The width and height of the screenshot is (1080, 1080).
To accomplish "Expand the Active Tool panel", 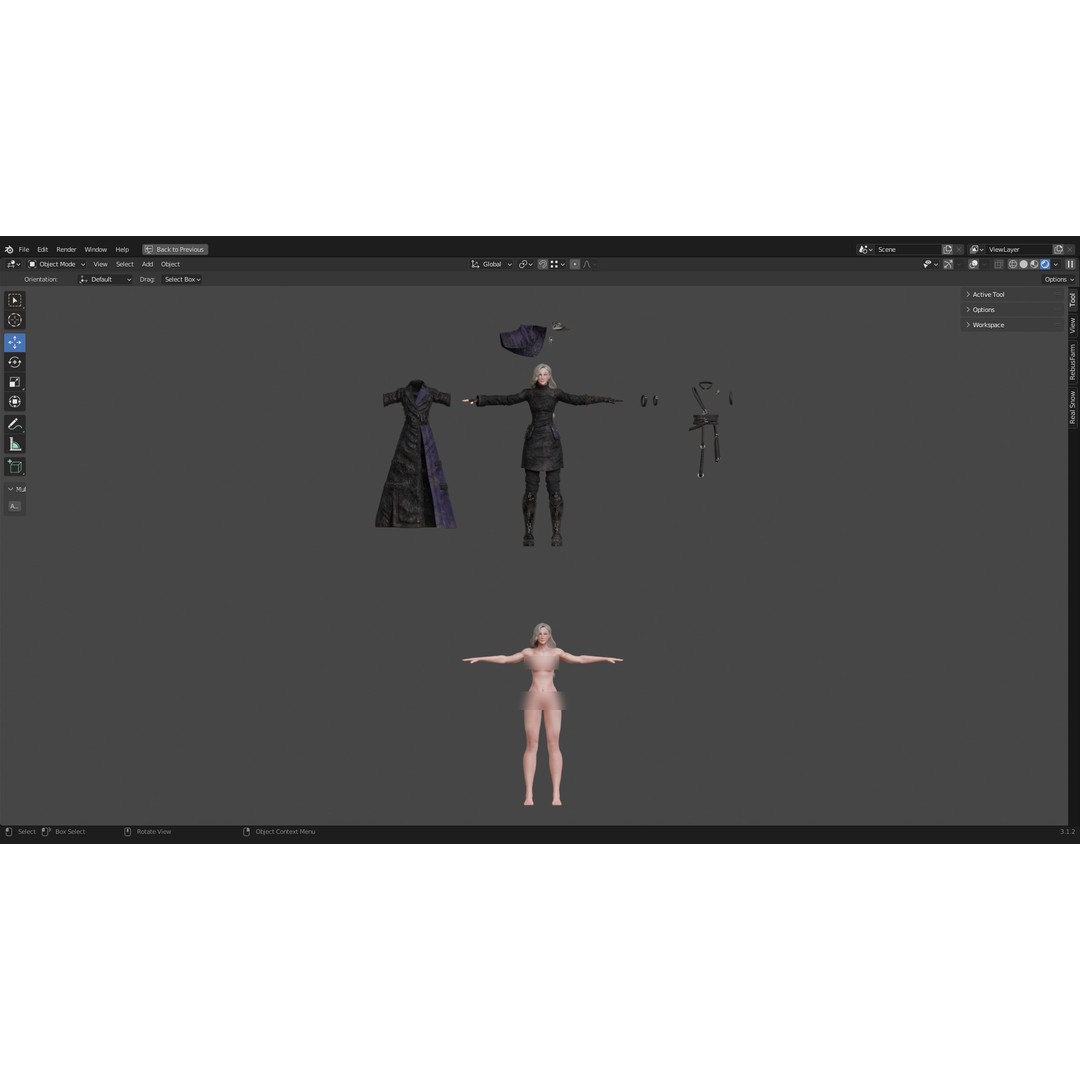I will coord(1012,294).
